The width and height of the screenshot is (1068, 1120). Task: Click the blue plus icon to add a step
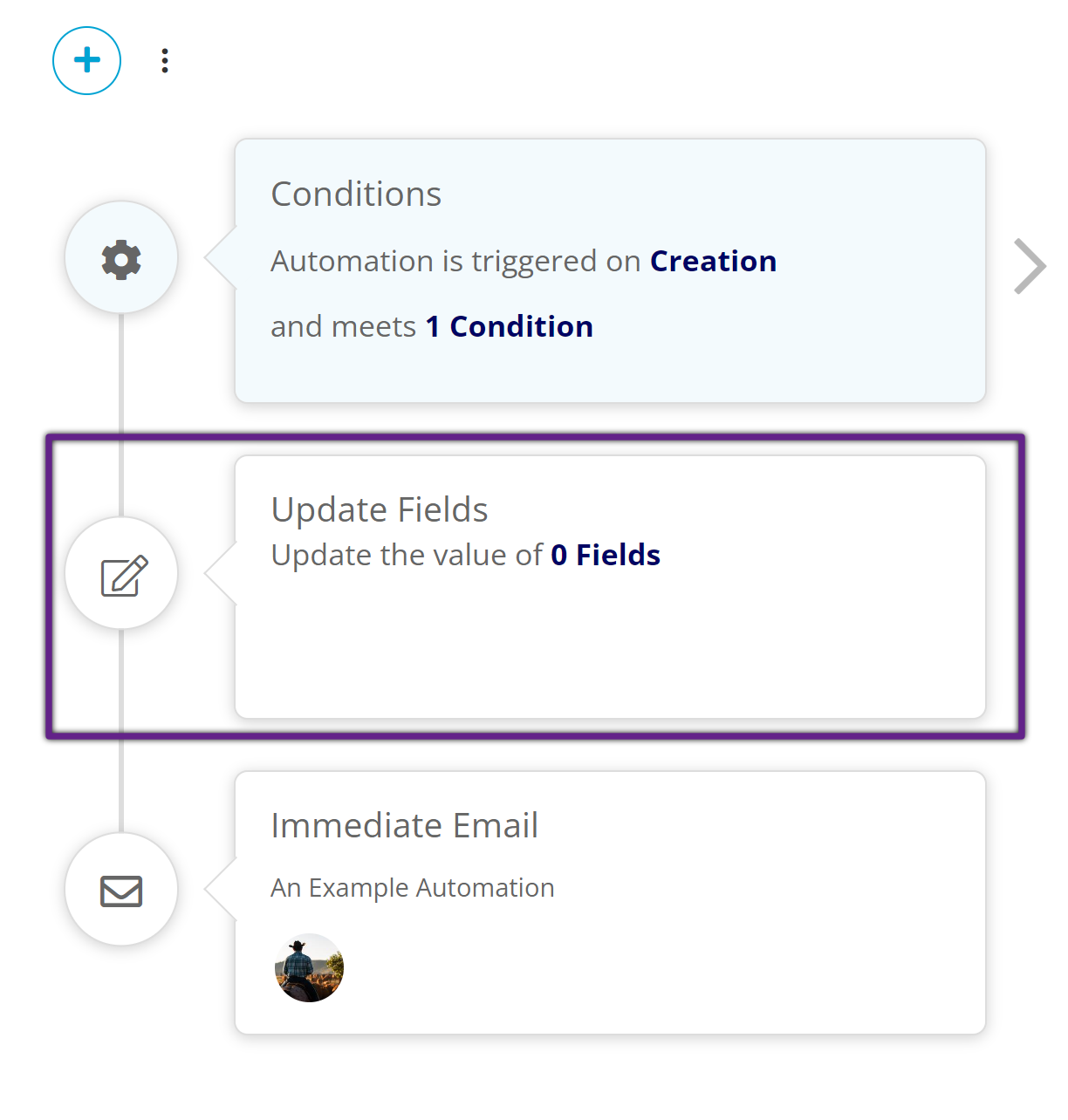click(86, 60)
